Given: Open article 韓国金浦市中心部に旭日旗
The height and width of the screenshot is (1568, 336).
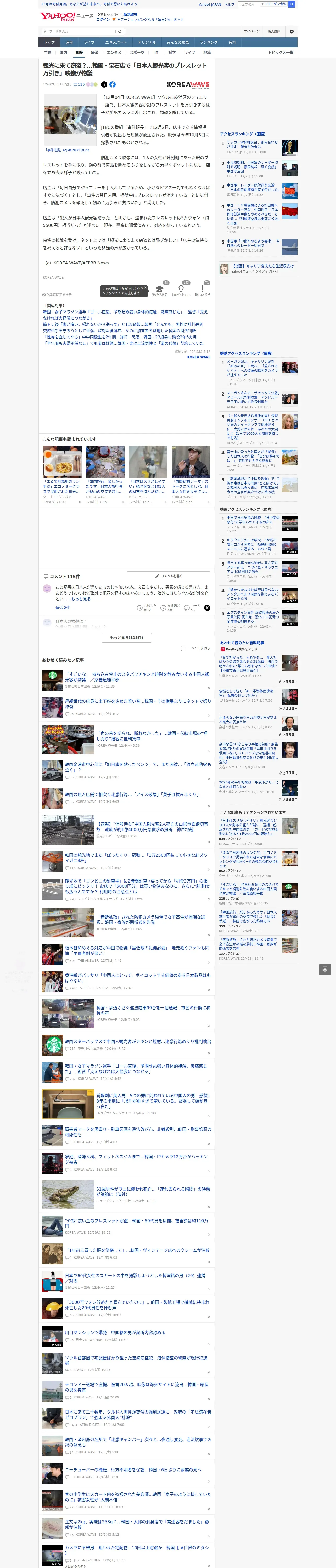Looking at the screenshot, I should pos(138,767).
